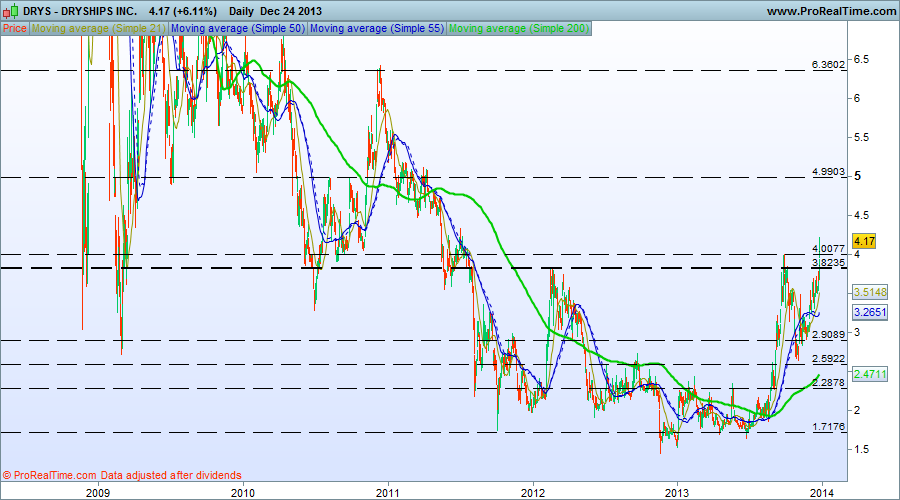900x500 pixels.
Task: Click the 4.9903 horizontal level label
Action: [x=828, y=172]
